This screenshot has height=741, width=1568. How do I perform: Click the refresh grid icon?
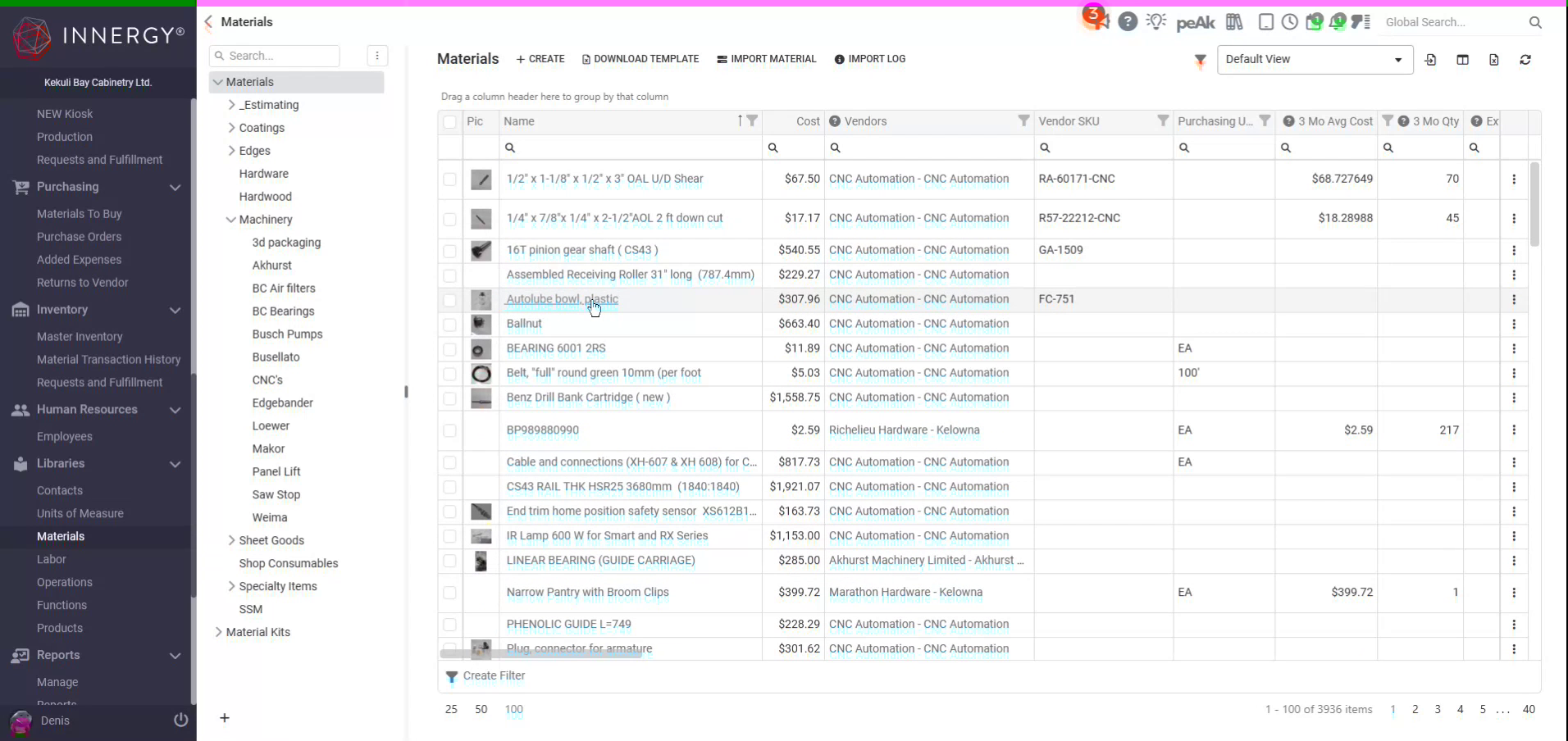[x=1525, y=60]
